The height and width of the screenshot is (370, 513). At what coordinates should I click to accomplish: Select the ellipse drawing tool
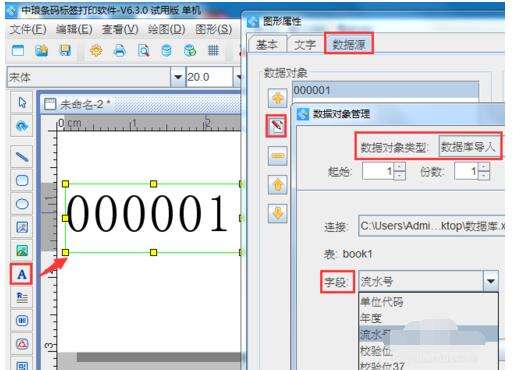[x=22, y=204]
